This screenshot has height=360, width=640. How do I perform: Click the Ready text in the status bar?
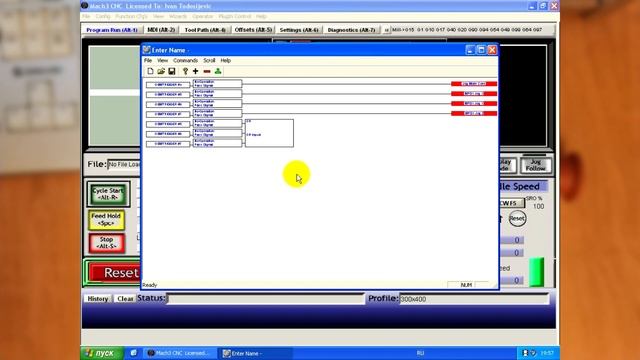(x=149, y=285)
